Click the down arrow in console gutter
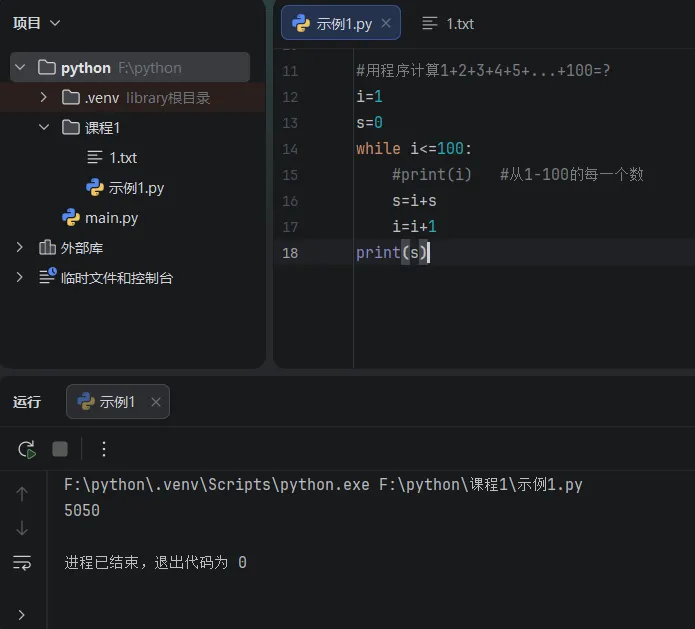This screenshot has width=695, height=629. (22, 528)
